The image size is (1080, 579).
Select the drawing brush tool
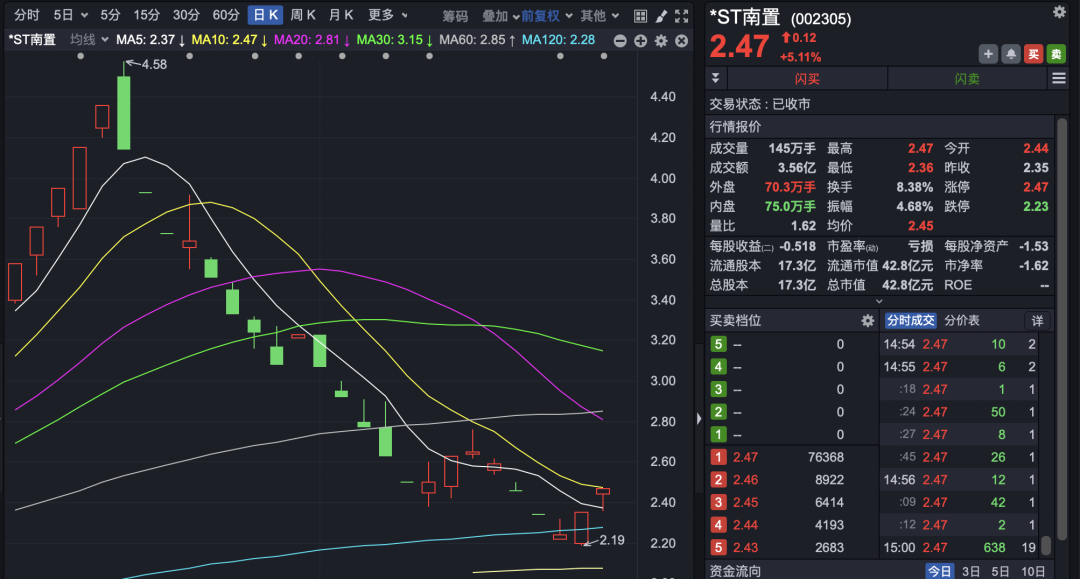[x=661, y=16]
